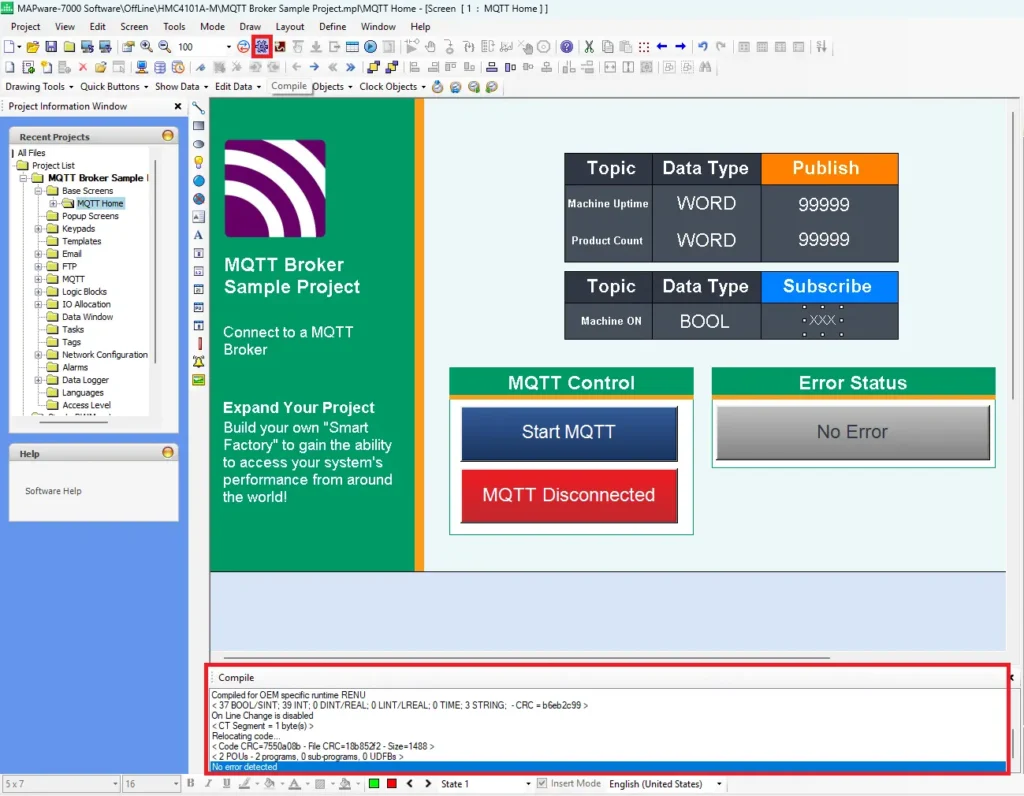Click the Compile icon in the toolbar
The image size is (1024, 796).
pos(262,46)
